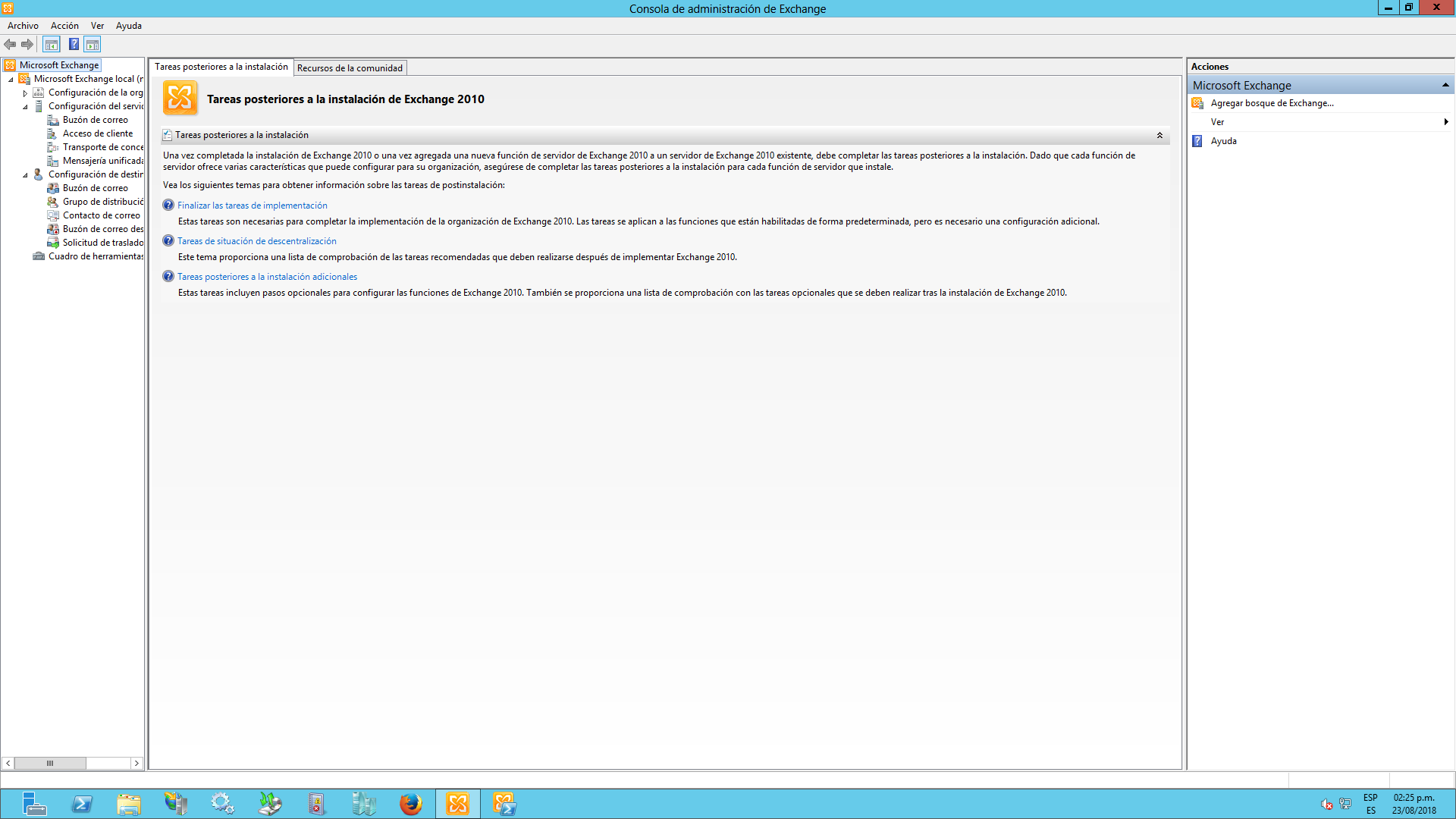Click the gears settings taskbar icon
The image size is (1456, 819).
point(223,803)
